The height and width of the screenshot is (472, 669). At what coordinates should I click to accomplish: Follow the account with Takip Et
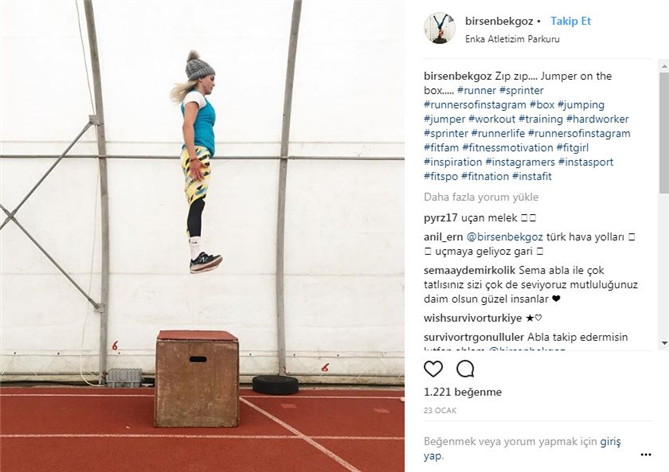(570, 21)
